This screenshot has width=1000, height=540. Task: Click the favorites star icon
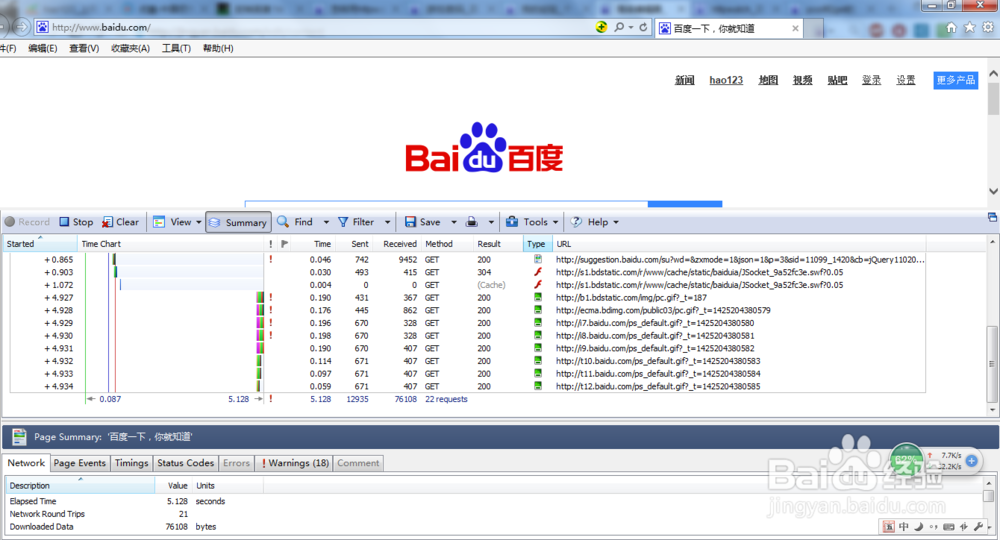point(969,27)
